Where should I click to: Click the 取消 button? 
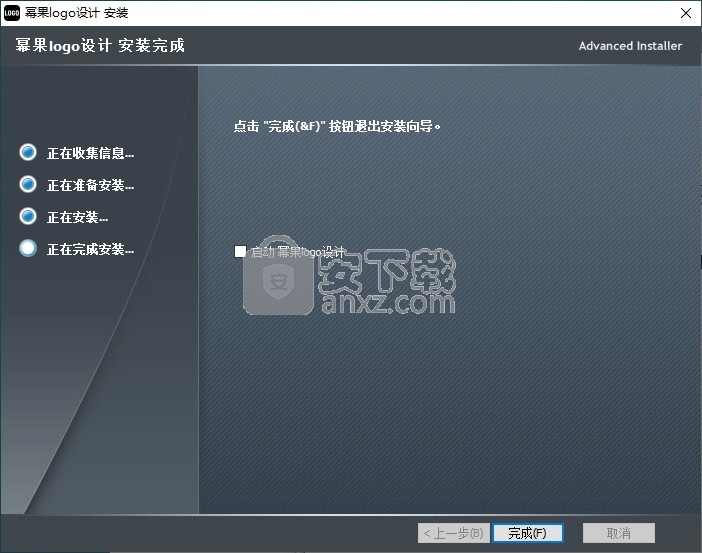619,533
